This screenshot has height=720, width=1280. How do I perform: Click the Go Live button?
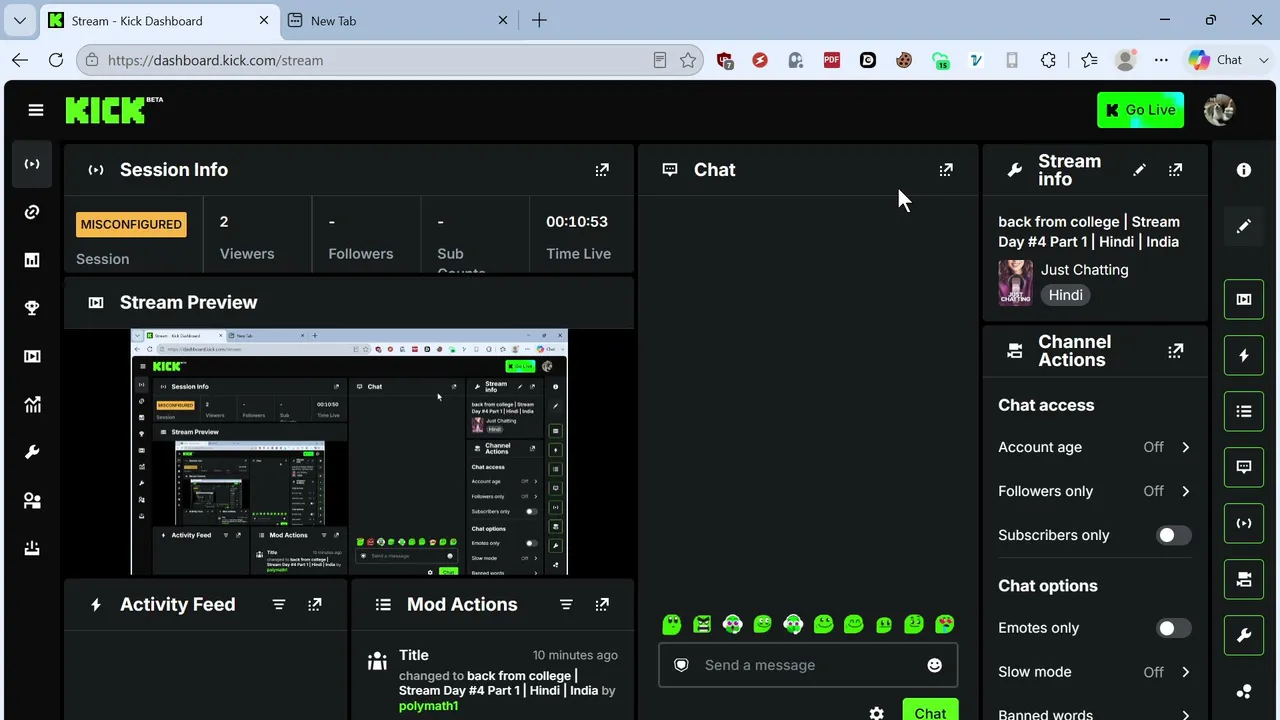tap(1140, 110)
